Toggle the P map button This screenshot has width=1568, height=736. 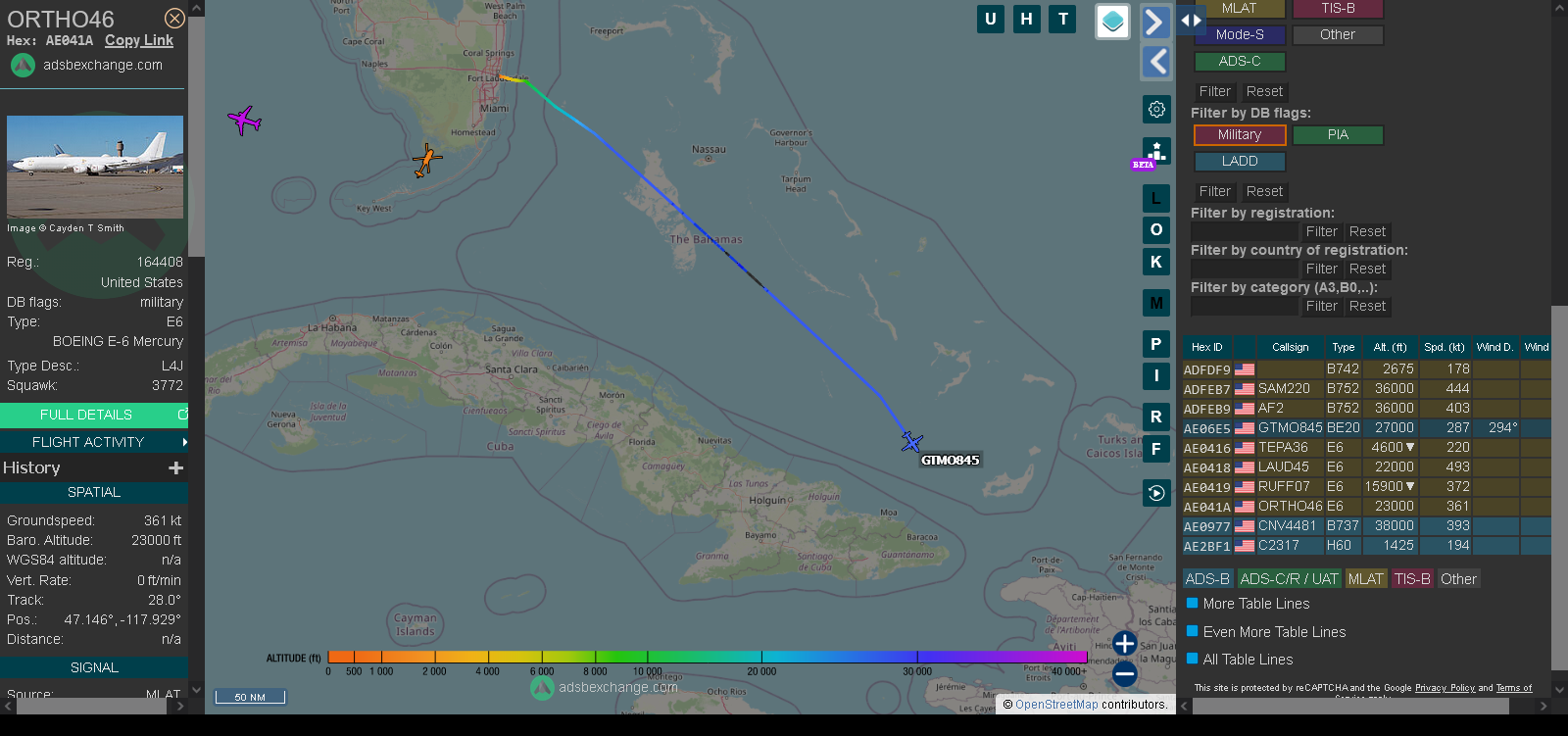[1156, 344]
